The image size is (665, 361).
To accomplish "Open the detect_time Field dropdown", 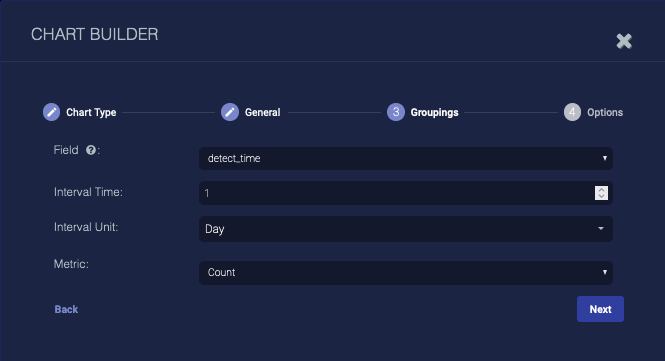I will coord(406,159).
